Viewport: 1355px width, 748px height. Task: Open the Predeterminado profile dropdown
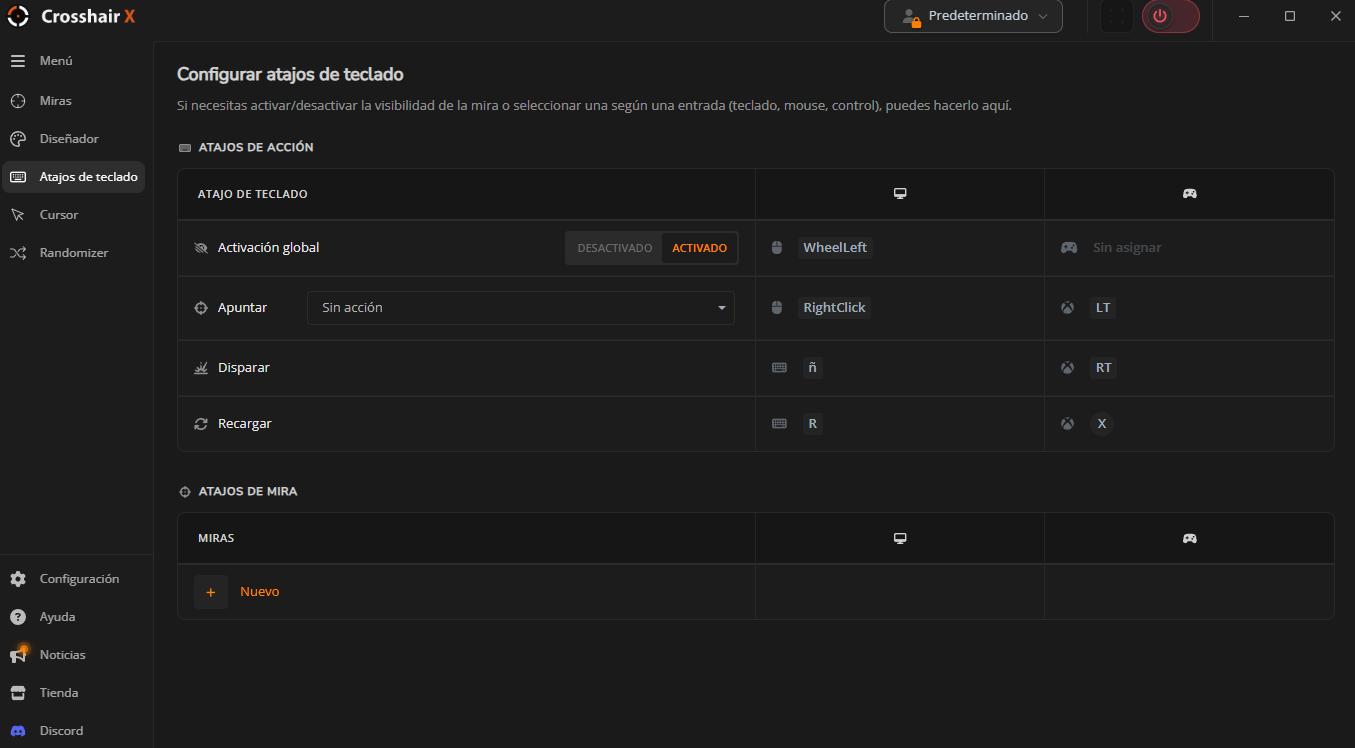[x=973, y=16]
